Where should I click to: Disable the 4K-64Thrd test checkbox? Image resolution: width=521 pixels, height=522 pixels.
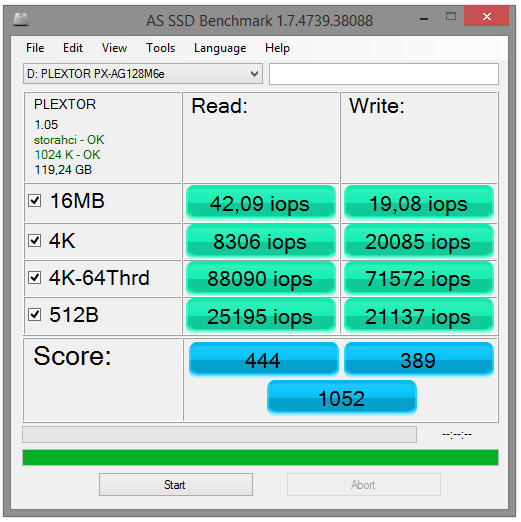(35, 277)
